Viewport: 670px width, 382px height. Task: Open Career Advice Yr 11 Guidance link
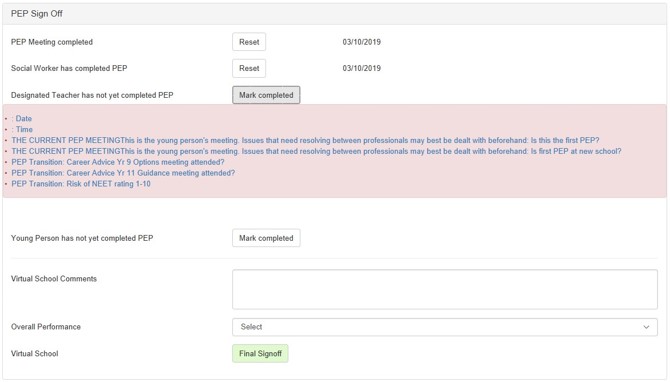tap(123, 173)
